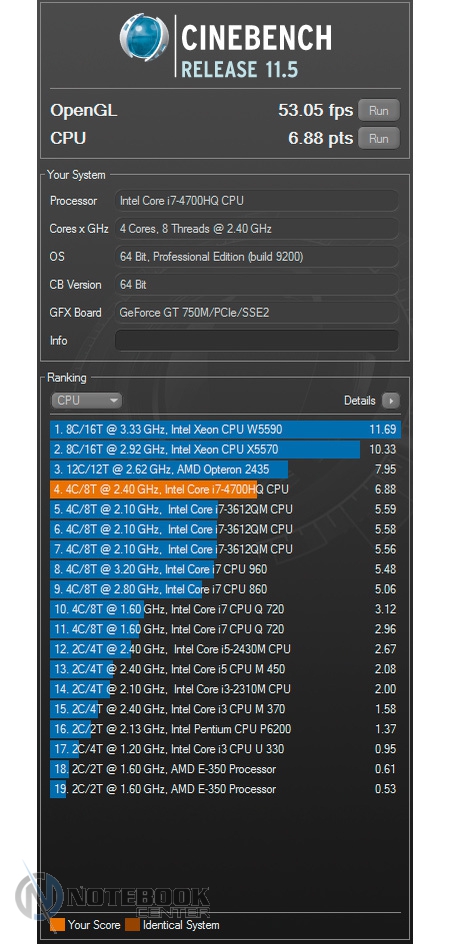Select the Core i5-2430M ranking entry
This screenshot has height=944, width=450.
tap(225, 649)
